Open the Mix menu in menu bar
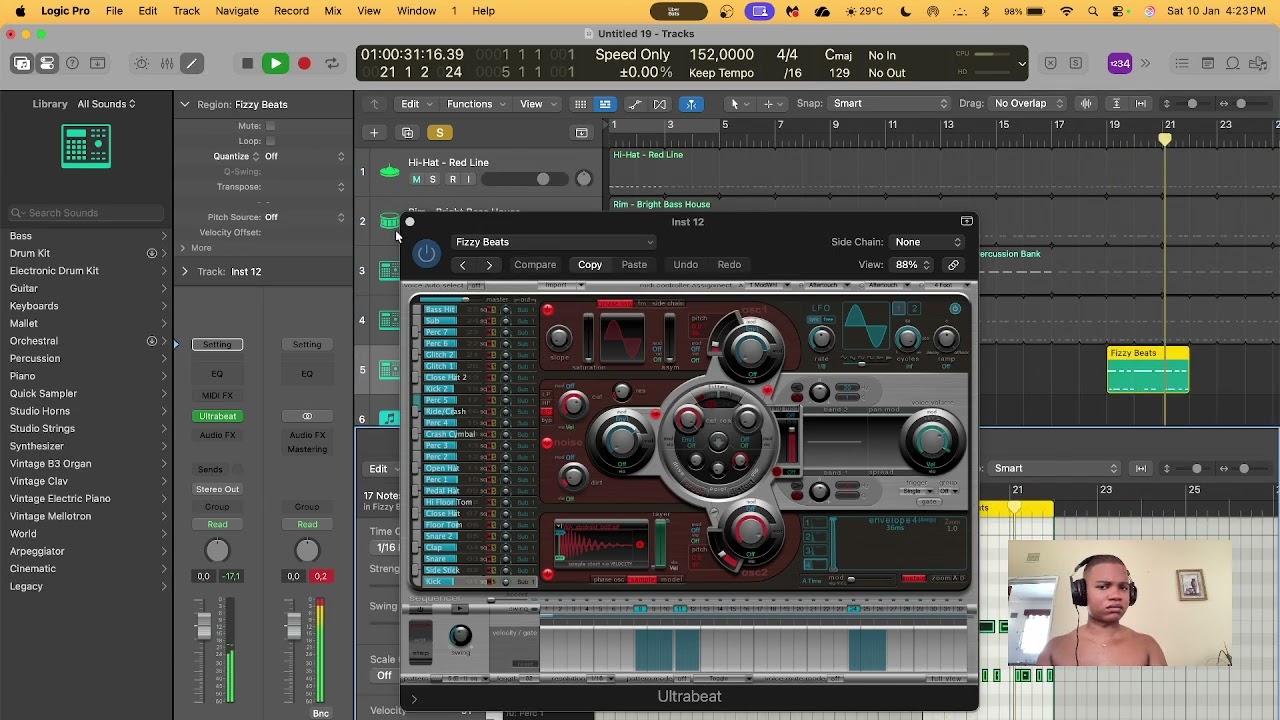This screenshot has width=1280, height=720. tap(333, 11)
